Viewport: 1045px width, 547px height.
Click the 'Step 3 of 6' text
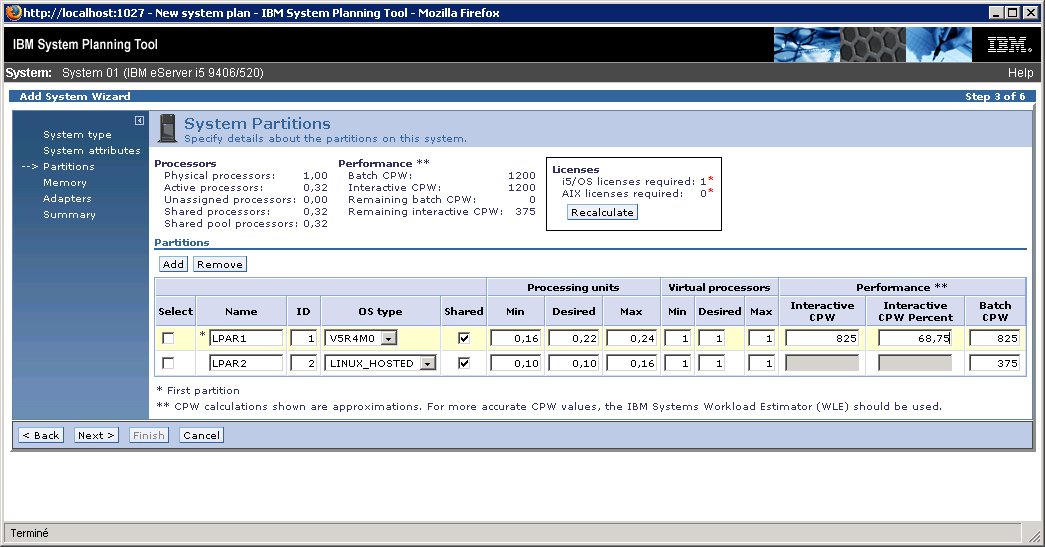(x=995, y=97)
